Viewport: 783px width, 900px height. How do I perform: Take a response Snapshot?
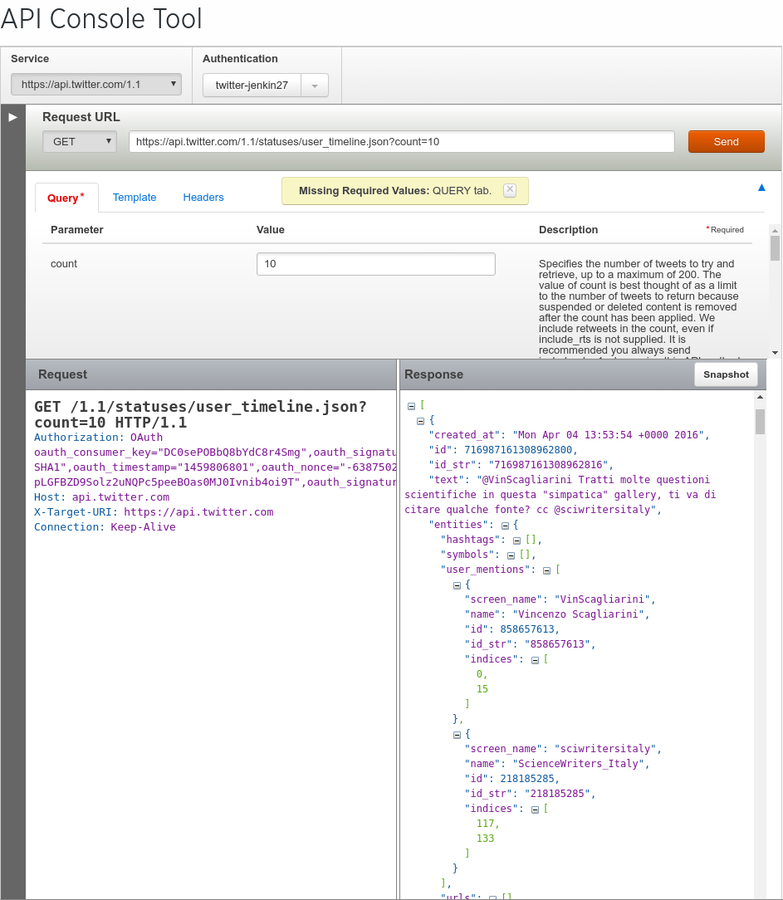pyautogui.click(x=726, y=375)
